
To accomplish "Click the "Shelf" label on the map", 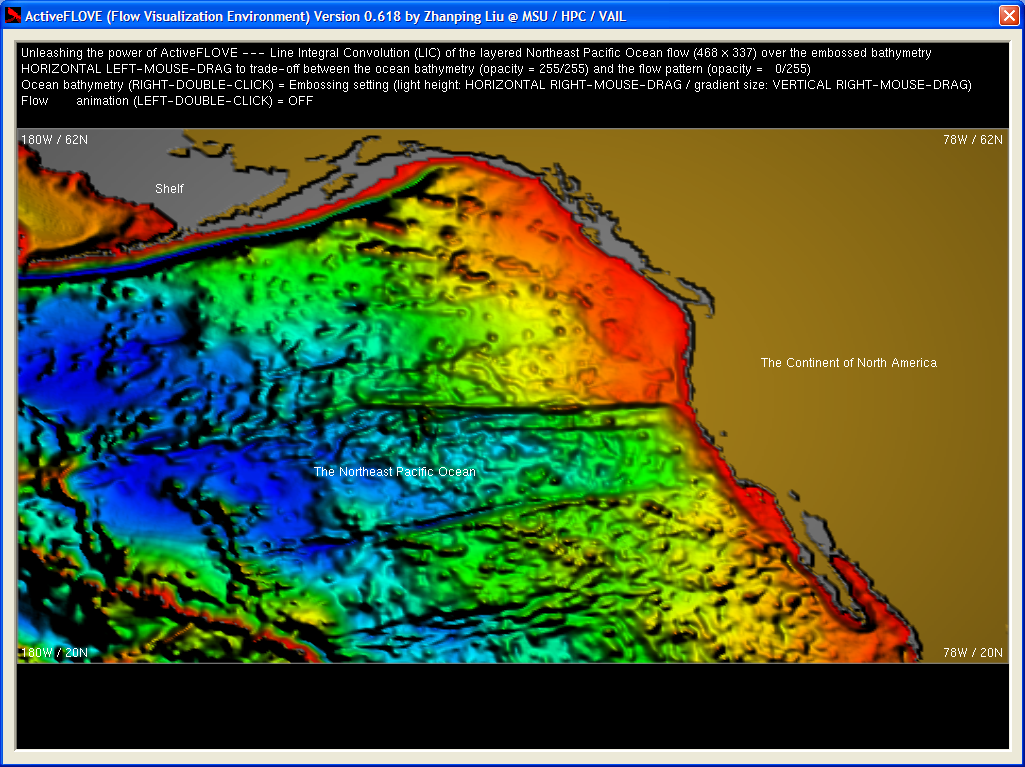I will [x=169, y=188].
